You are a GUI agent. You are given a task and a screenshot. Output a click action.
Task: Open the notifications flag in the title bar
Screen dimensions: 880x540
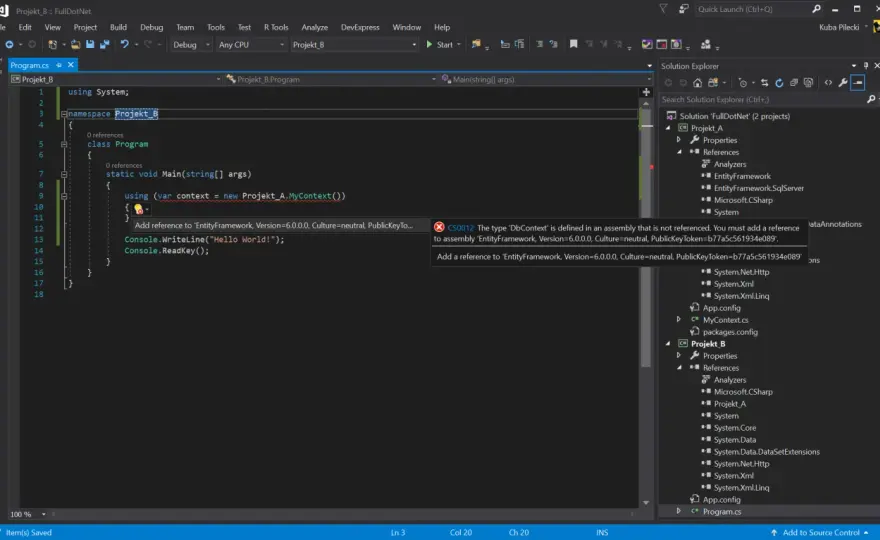[x=663, y=9]
